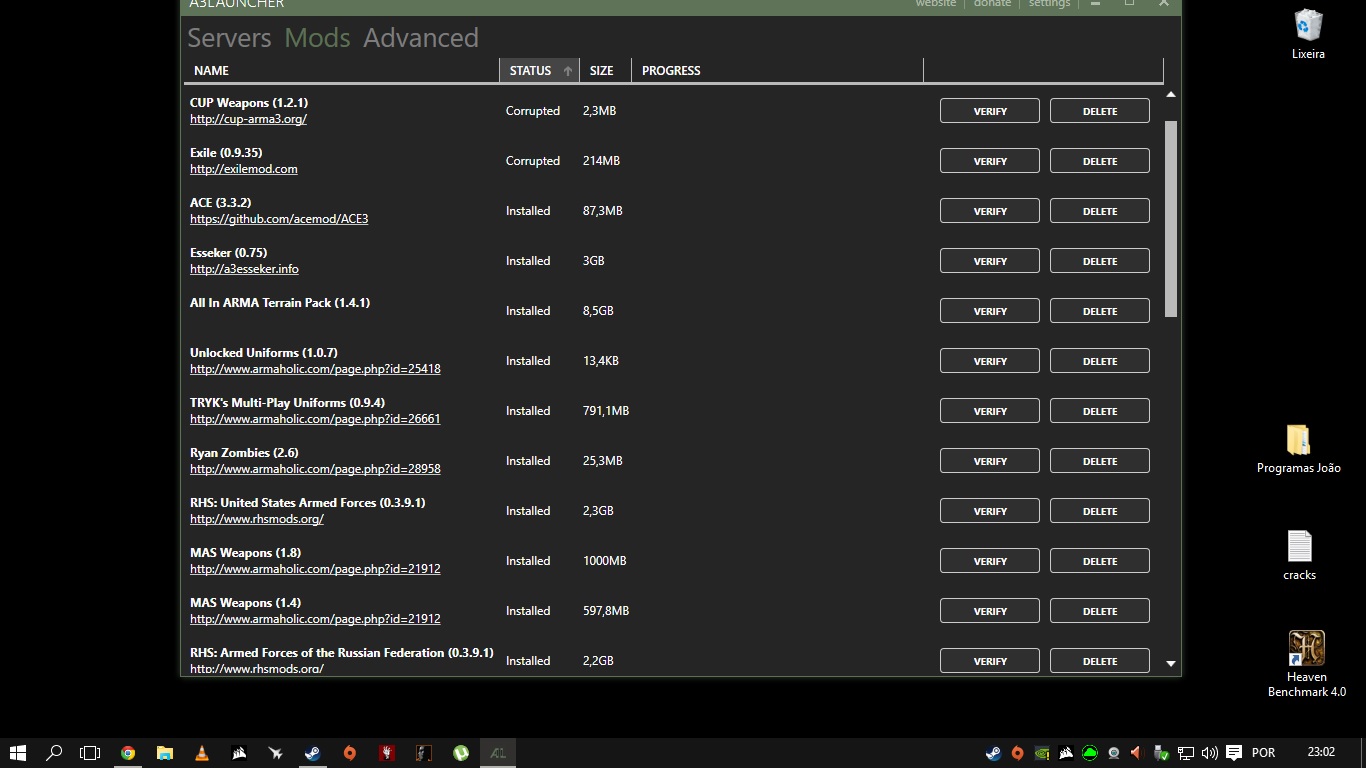Sort by the PROGRESS column header
Screen dimensions: 1366x768
point(777,70)
